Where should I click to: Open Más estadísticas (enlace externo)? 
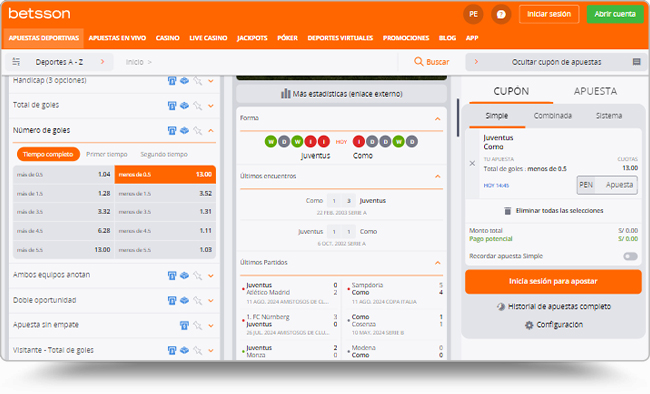click(x=342, y=94)
